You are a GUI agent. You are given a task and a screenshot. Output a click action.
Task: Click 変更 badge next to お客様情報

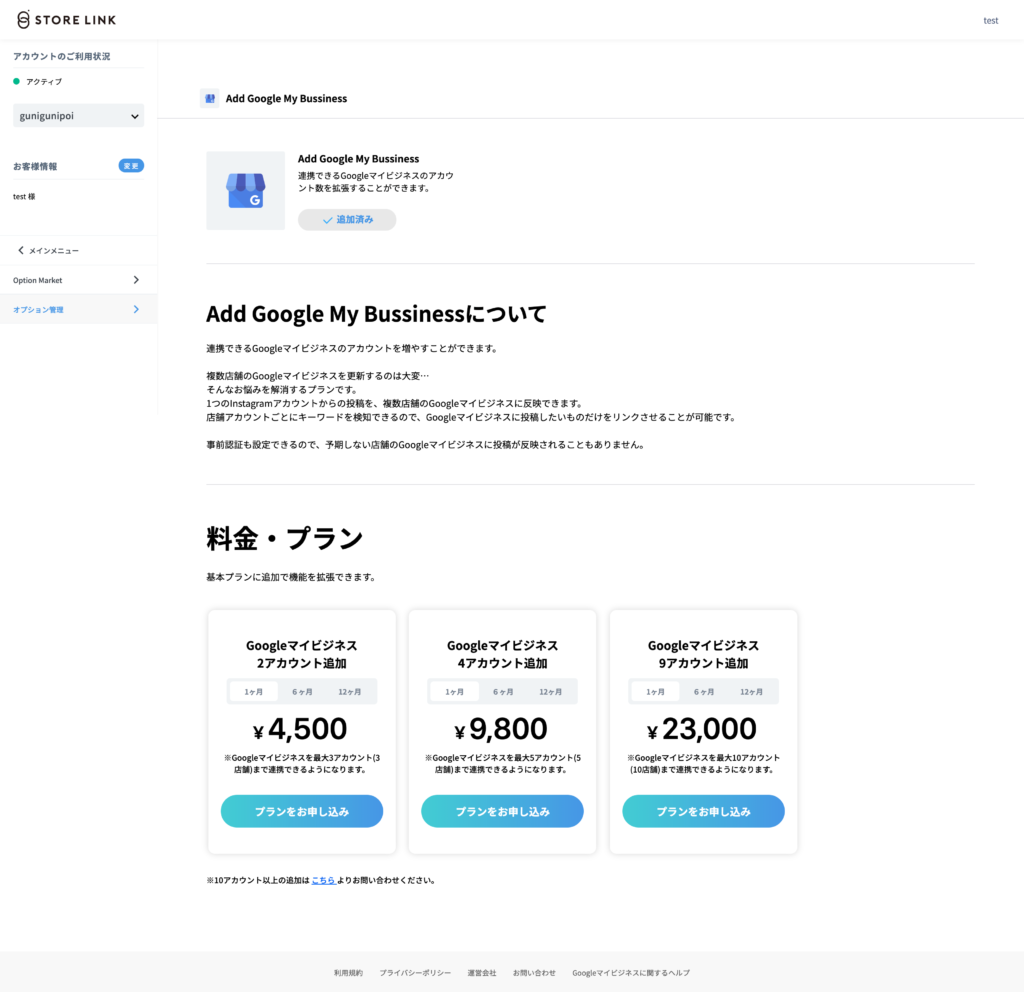tap(131, 166)
